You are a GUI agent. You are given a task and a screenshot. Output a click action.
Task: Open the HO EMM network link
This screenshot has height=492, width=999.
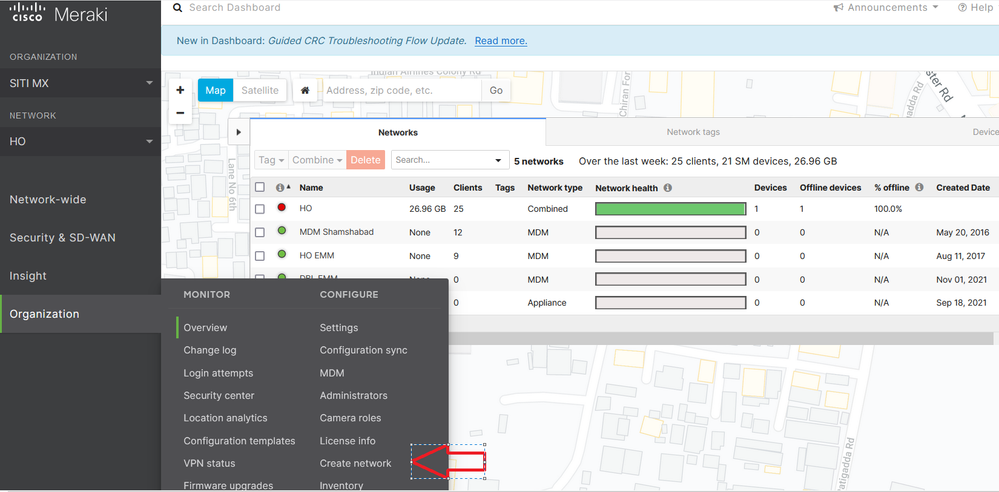point(317,256)
